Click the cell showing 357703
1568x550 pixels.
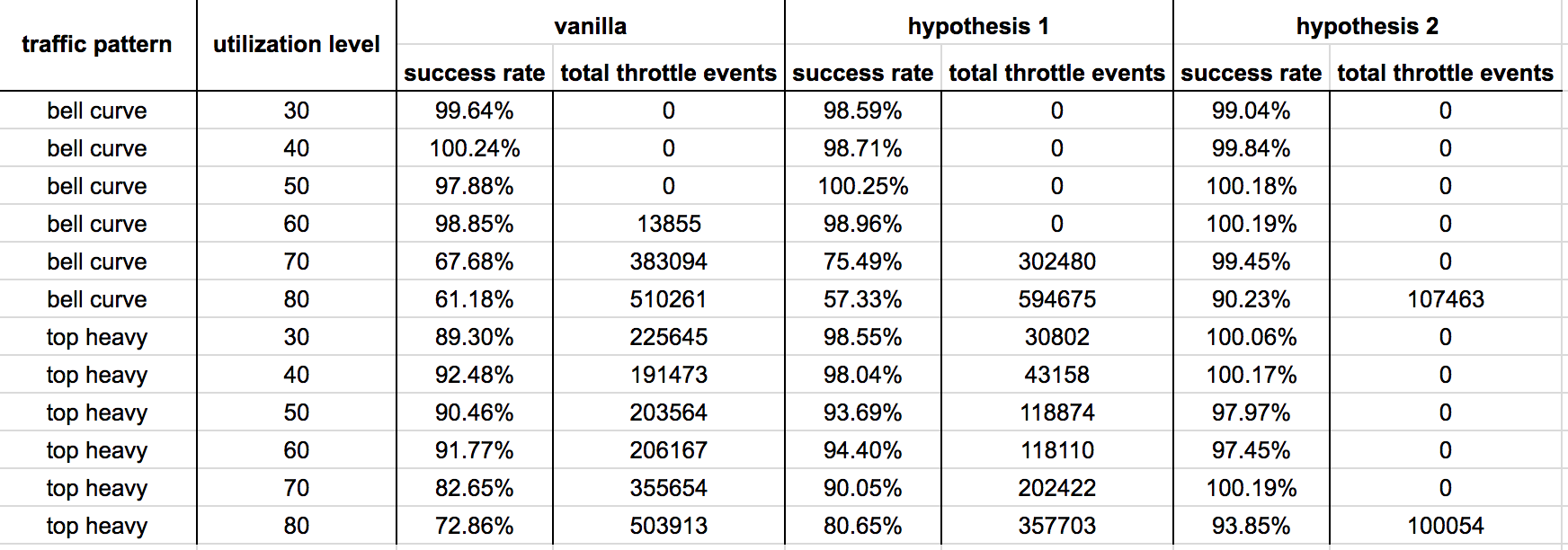point(1056,526)
